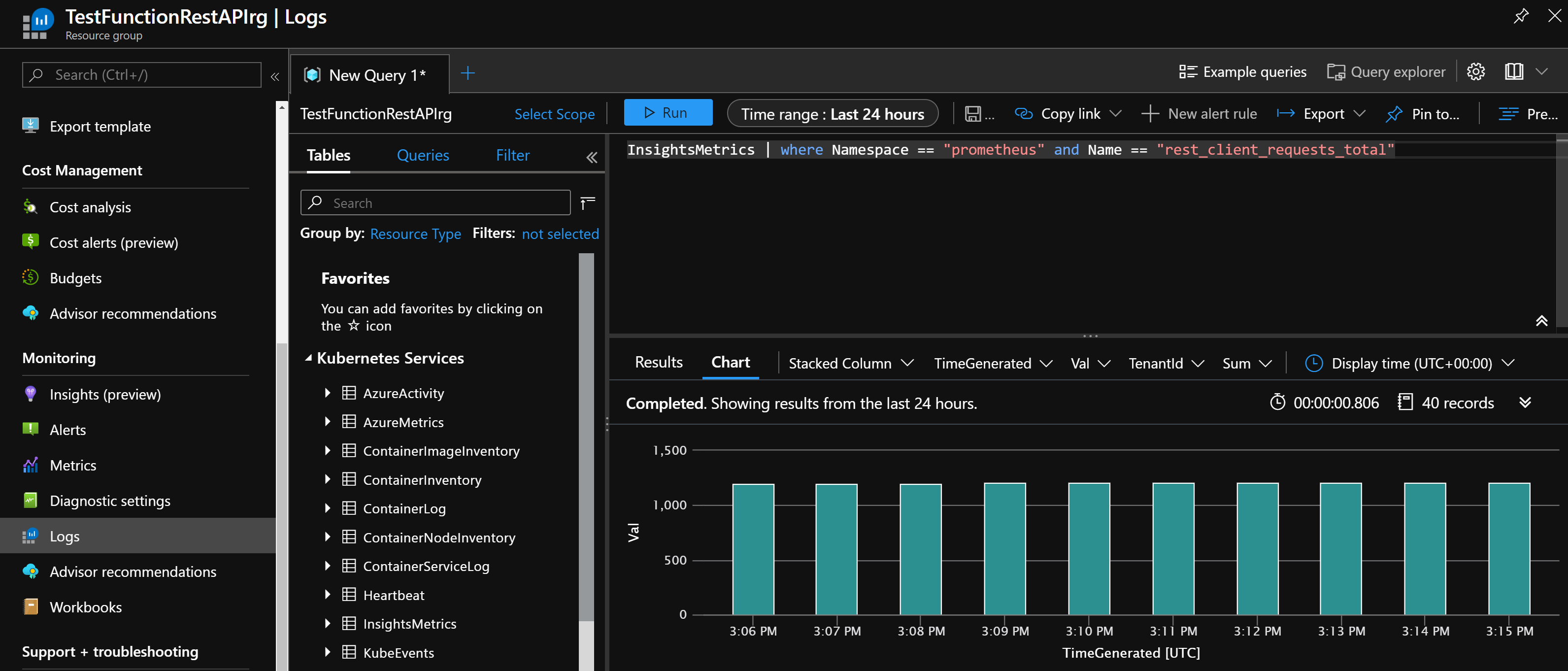
Task: Collapse the left navigation menu
Action: (274, 76)
